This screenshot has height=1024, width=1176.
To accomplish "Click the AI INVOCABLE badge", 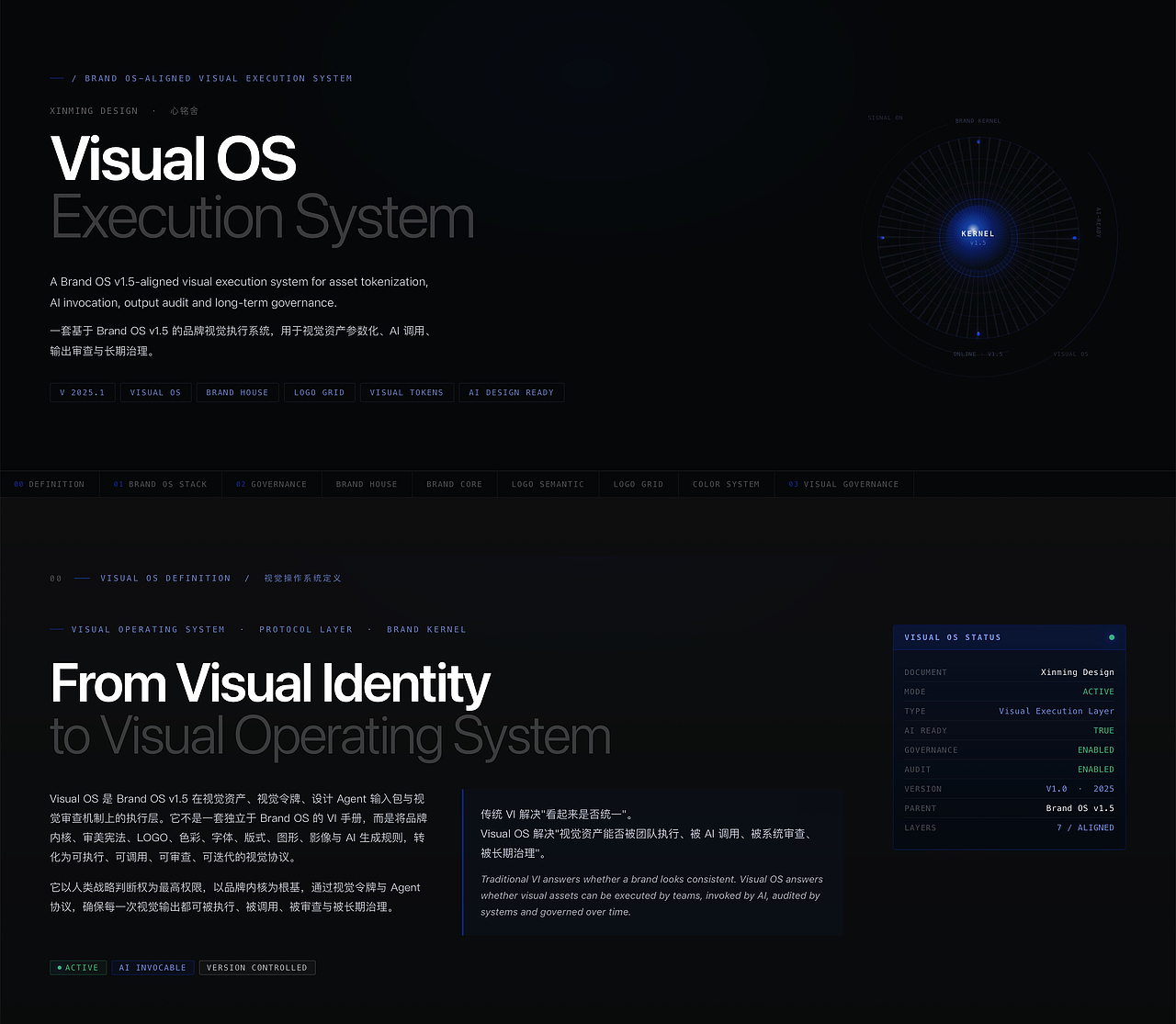I will 153,967.
